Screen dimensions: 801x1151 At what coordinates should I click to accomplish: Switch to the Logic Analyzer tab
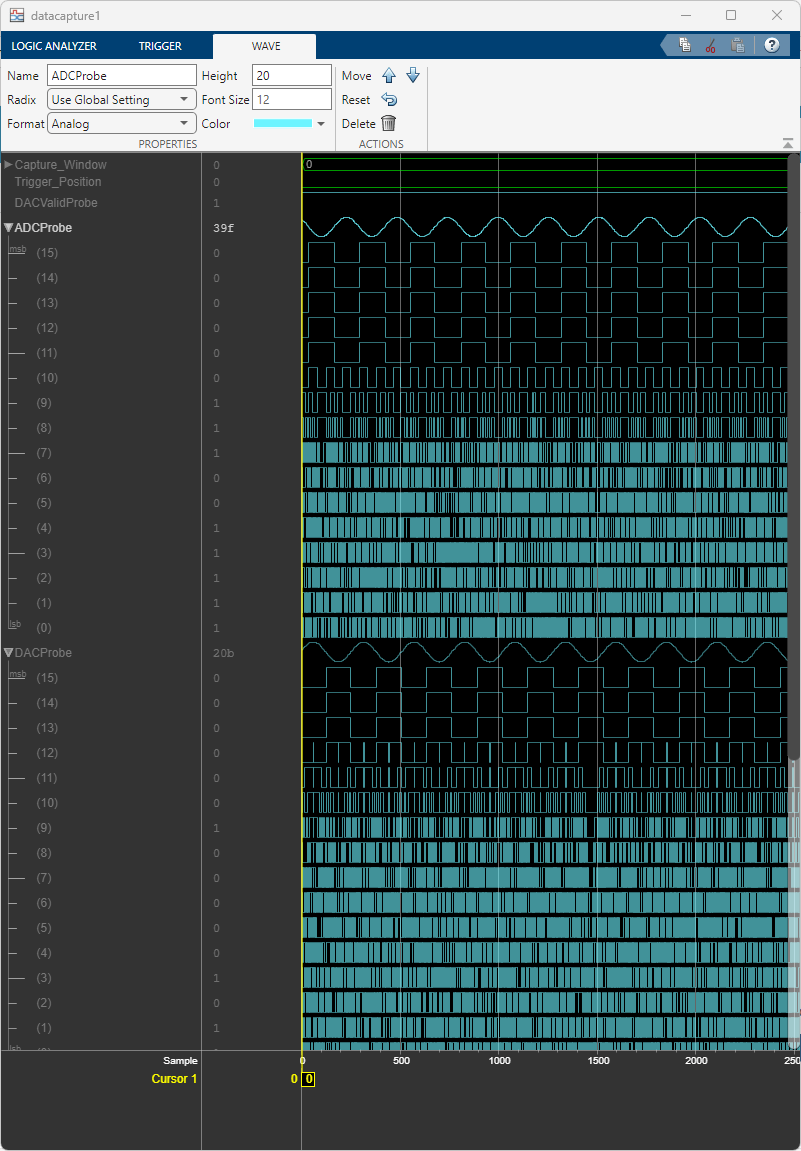(x=54, y=46)
